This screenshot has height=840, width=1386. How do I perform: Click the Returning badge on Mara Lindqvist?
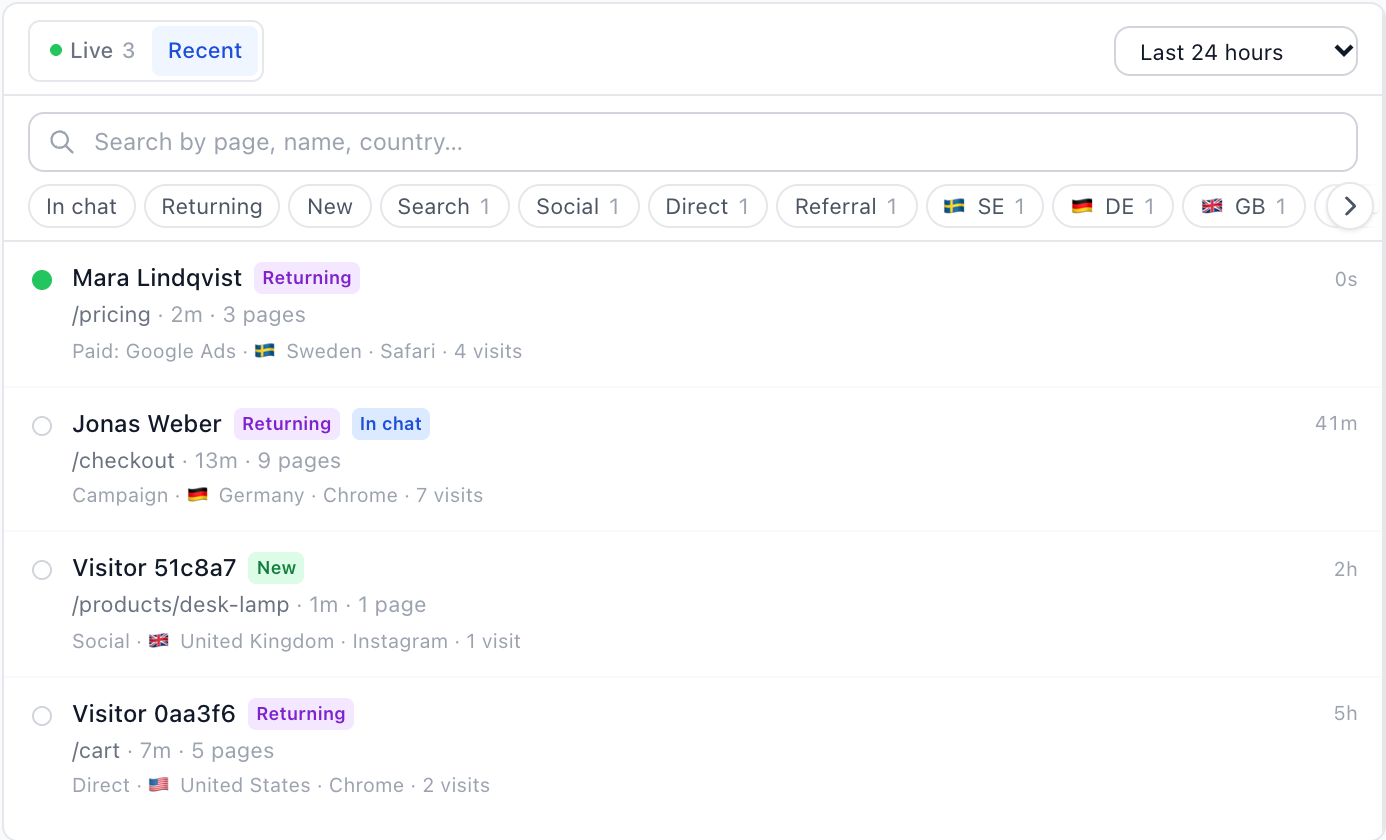click(307, 278)
